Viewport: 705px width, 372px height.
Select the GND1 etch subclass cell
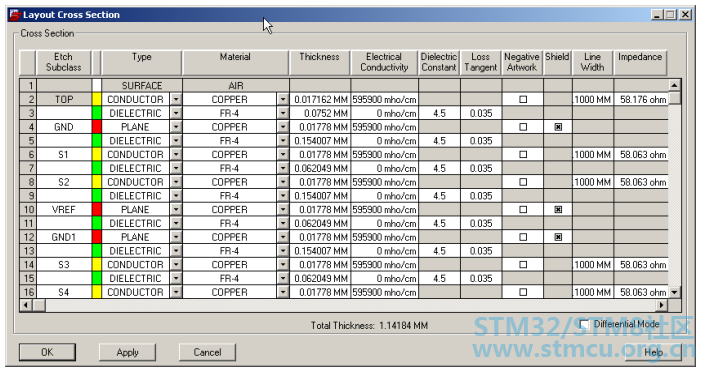click(x=64, y=237)
